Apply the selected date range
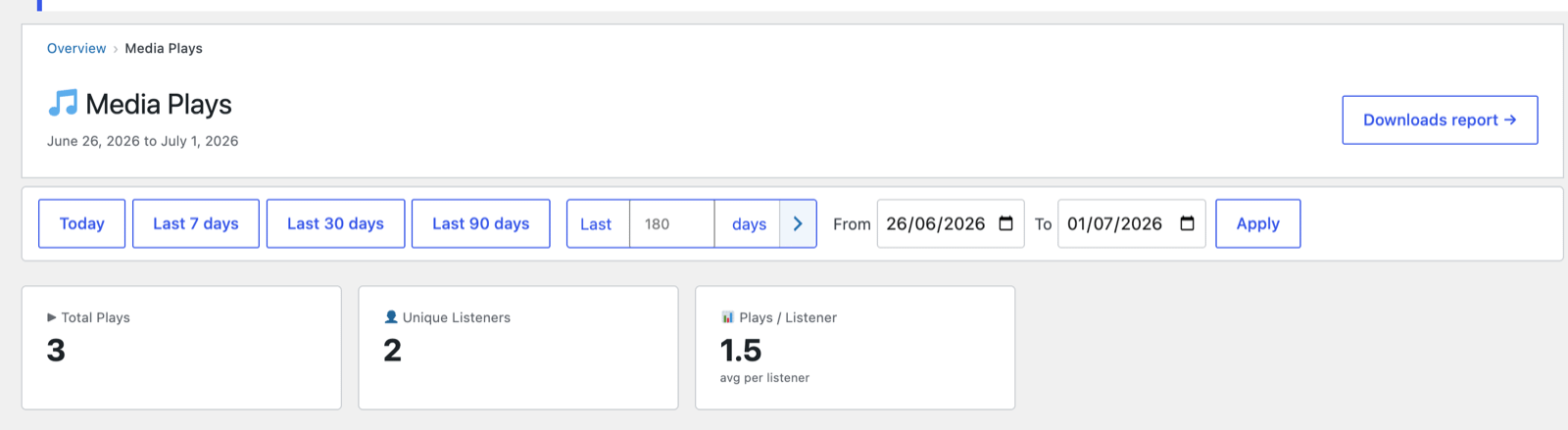This screenshot has width=1568, height=430. [x=1258, y=223]
